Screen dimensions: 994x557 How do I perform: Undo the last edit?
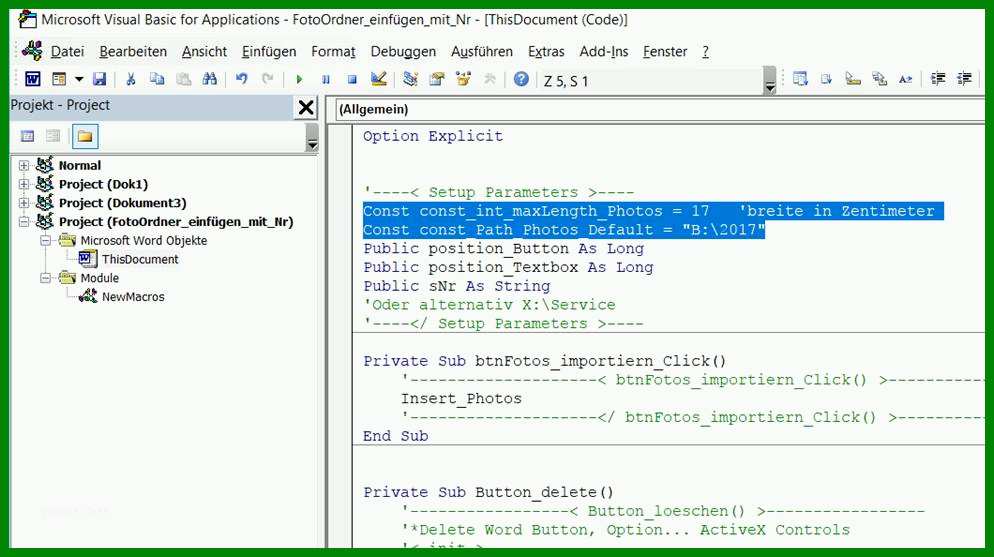(242, 79)
